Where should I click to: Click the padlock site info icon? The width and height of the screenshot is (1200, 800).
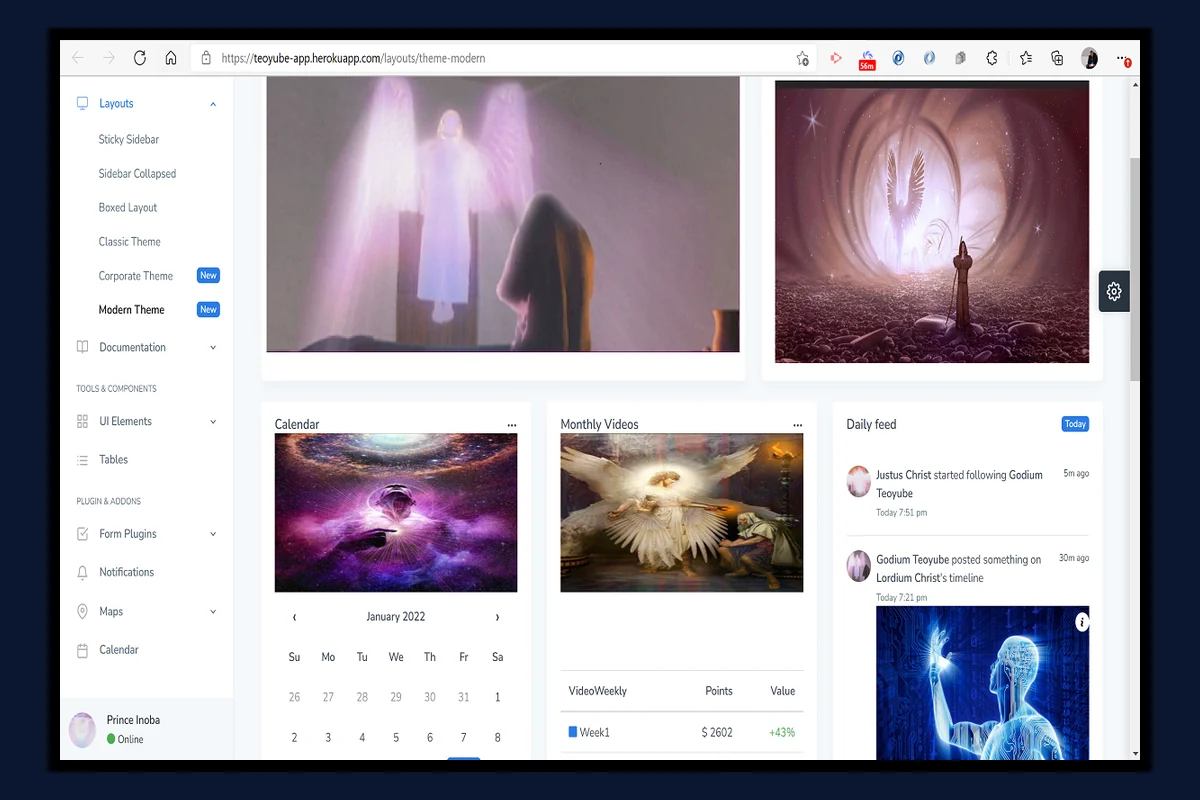pos(206,58)
